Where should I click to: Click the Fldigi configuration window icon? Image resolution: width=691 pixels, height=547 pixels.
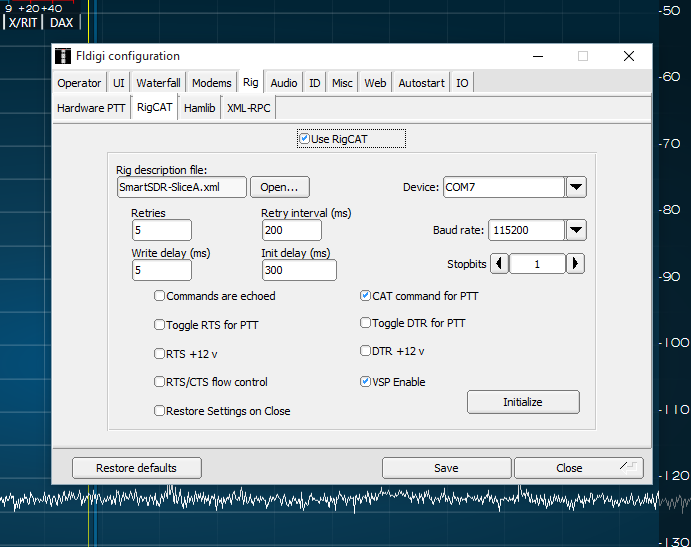[63, 56]
